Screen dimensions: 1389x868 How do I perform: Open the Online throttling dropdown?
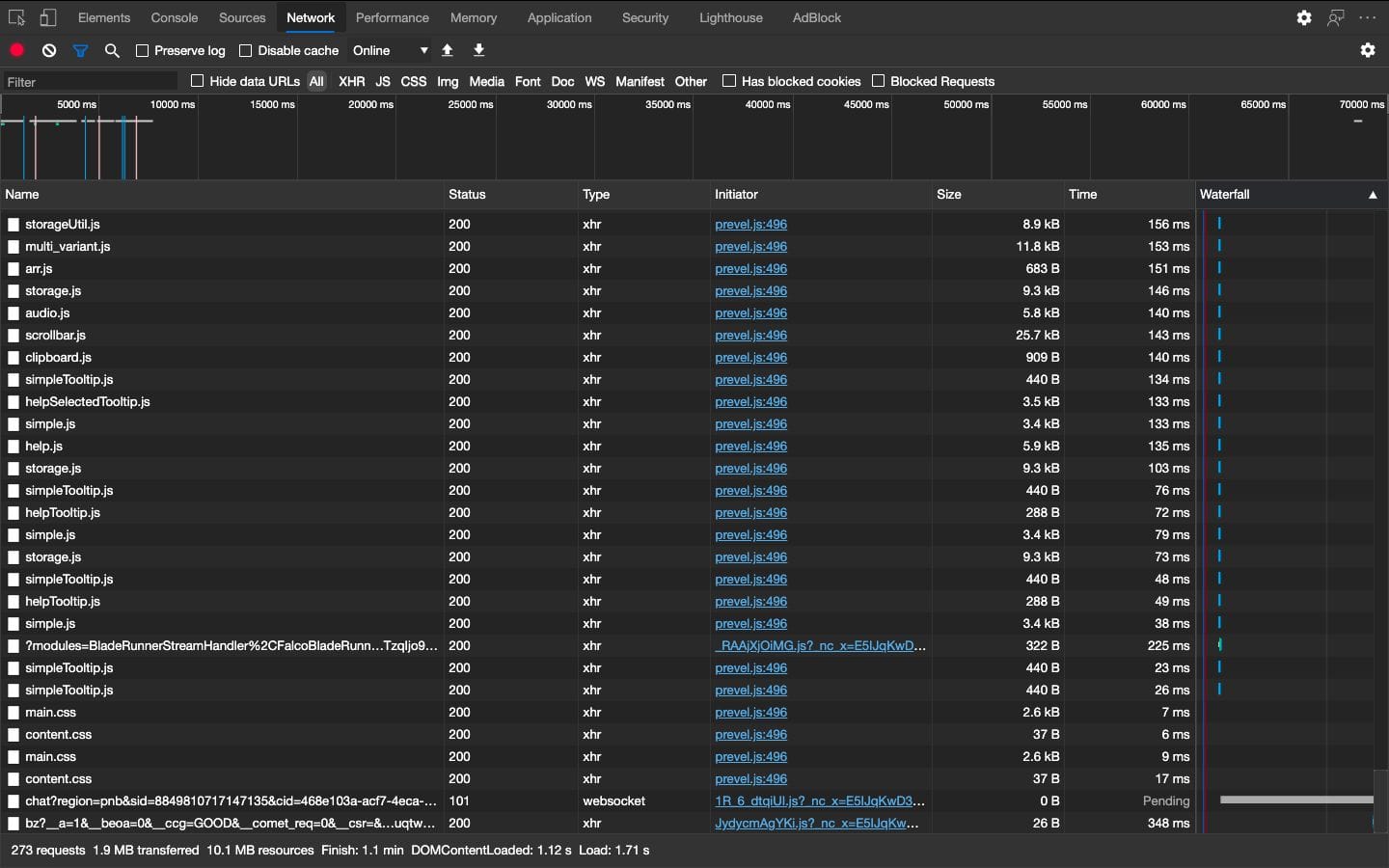(x=390, y=50)
